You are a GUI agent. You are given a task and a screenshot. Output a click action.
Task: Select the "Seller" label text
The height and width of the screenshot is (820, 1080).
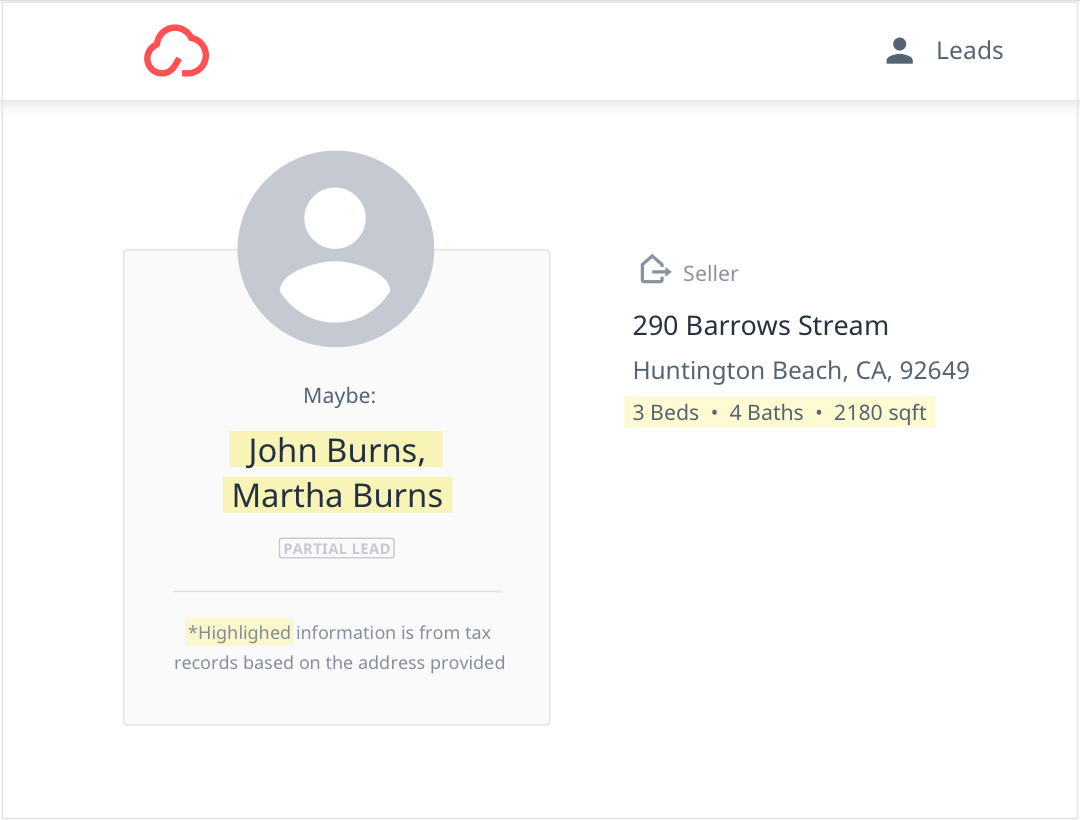tap(710, 273)
